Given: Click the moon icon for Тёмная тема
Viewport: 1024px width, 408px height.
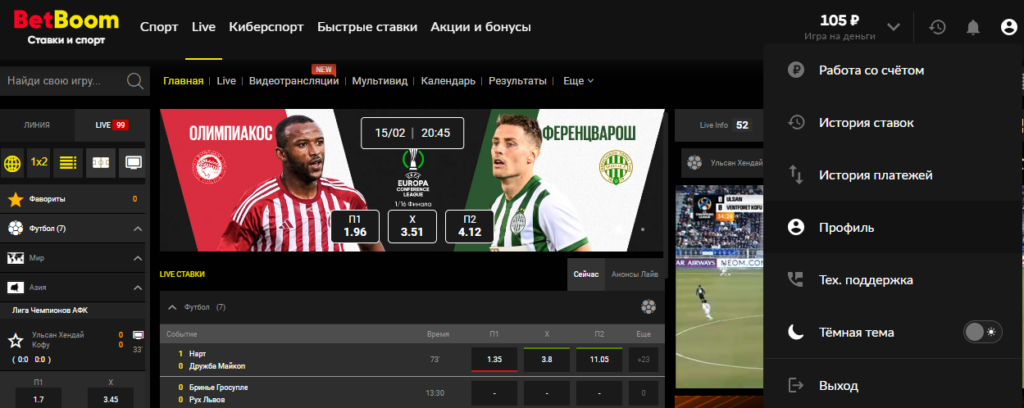Looking at the screenshot, I should coord(795,332).
